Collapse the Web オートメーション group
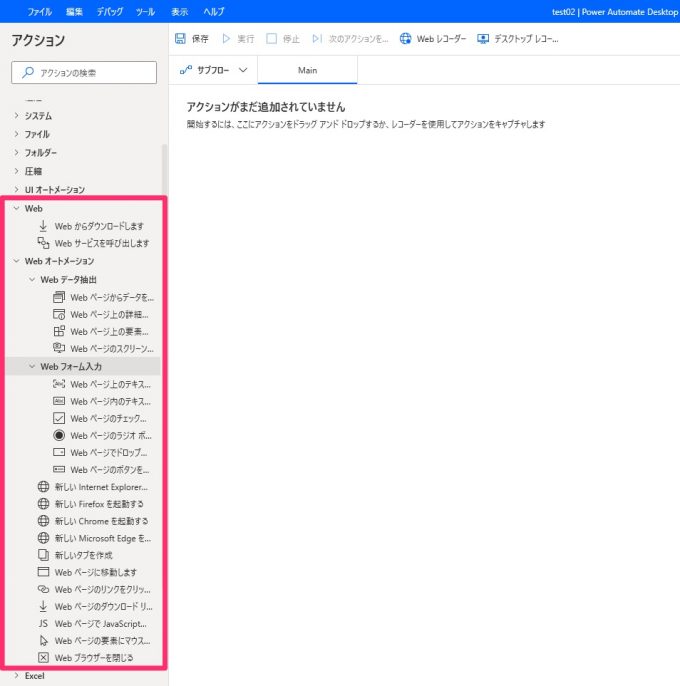Image resolution: width=680 pixels, height=686 pixels. pos(17,261)
